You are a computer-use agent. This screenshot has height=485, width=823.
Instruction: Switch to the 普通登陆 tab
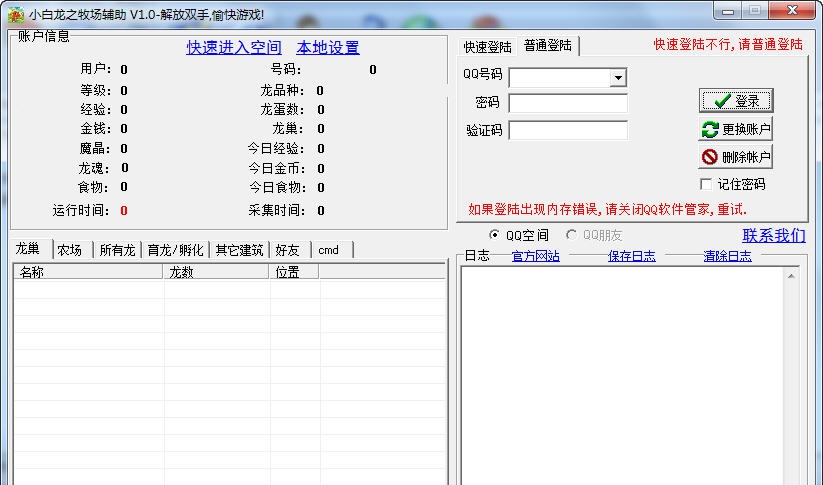pyautogui.click(x=547, y=46)
